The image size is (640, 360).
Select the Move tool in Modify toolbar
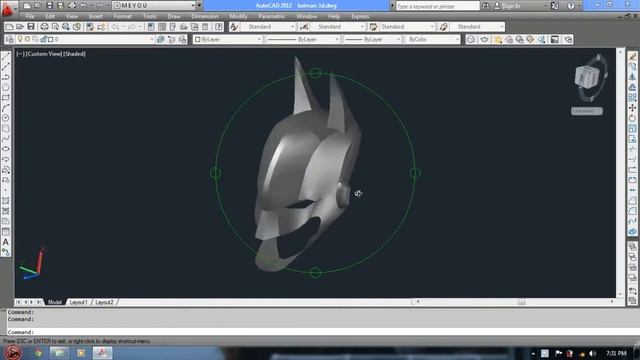tap(632, 108)
